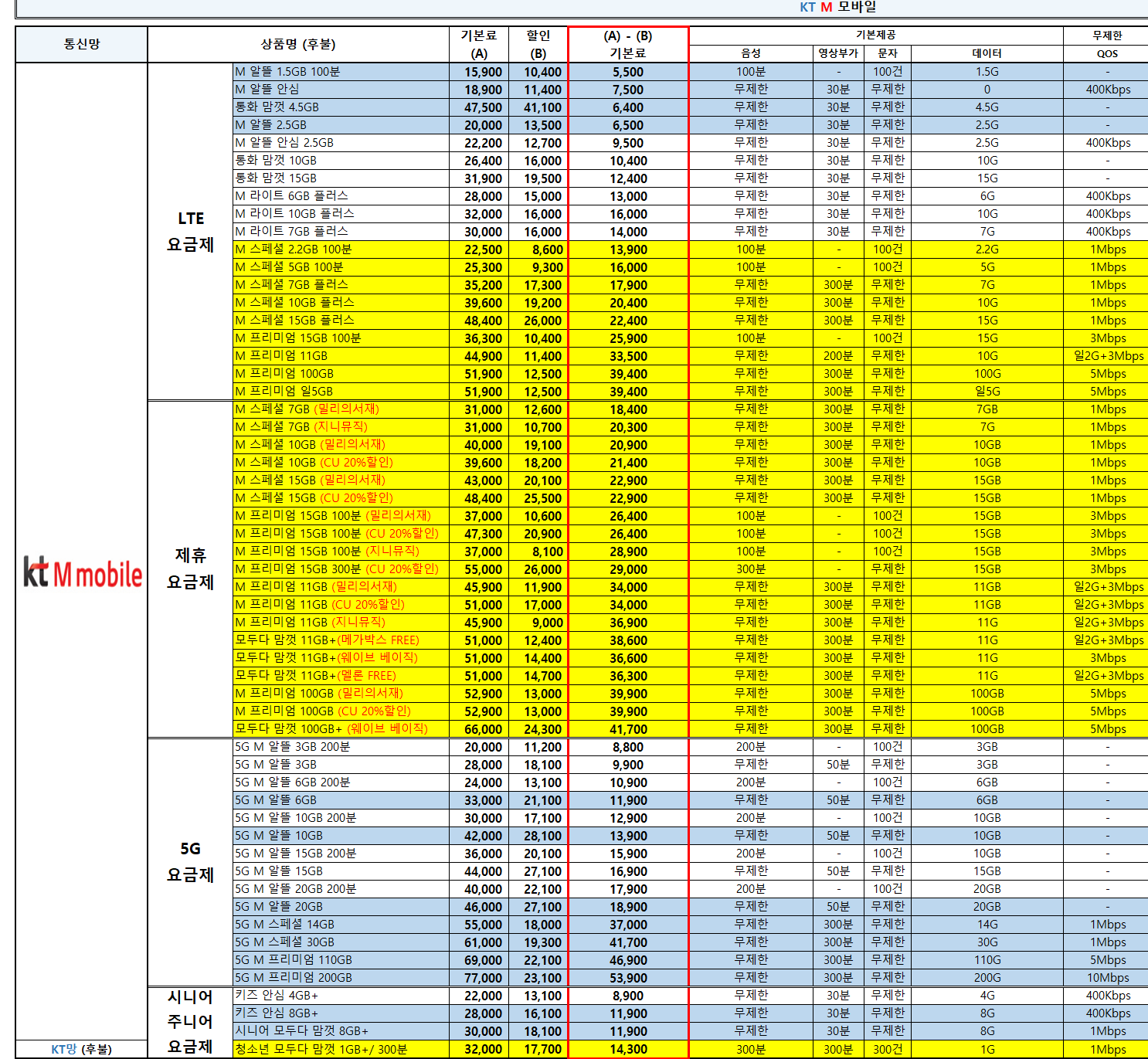
Task: Click the '시니어 주니어 요금제' category cell
Action: pyautogui.click(x=190, y=1022)
